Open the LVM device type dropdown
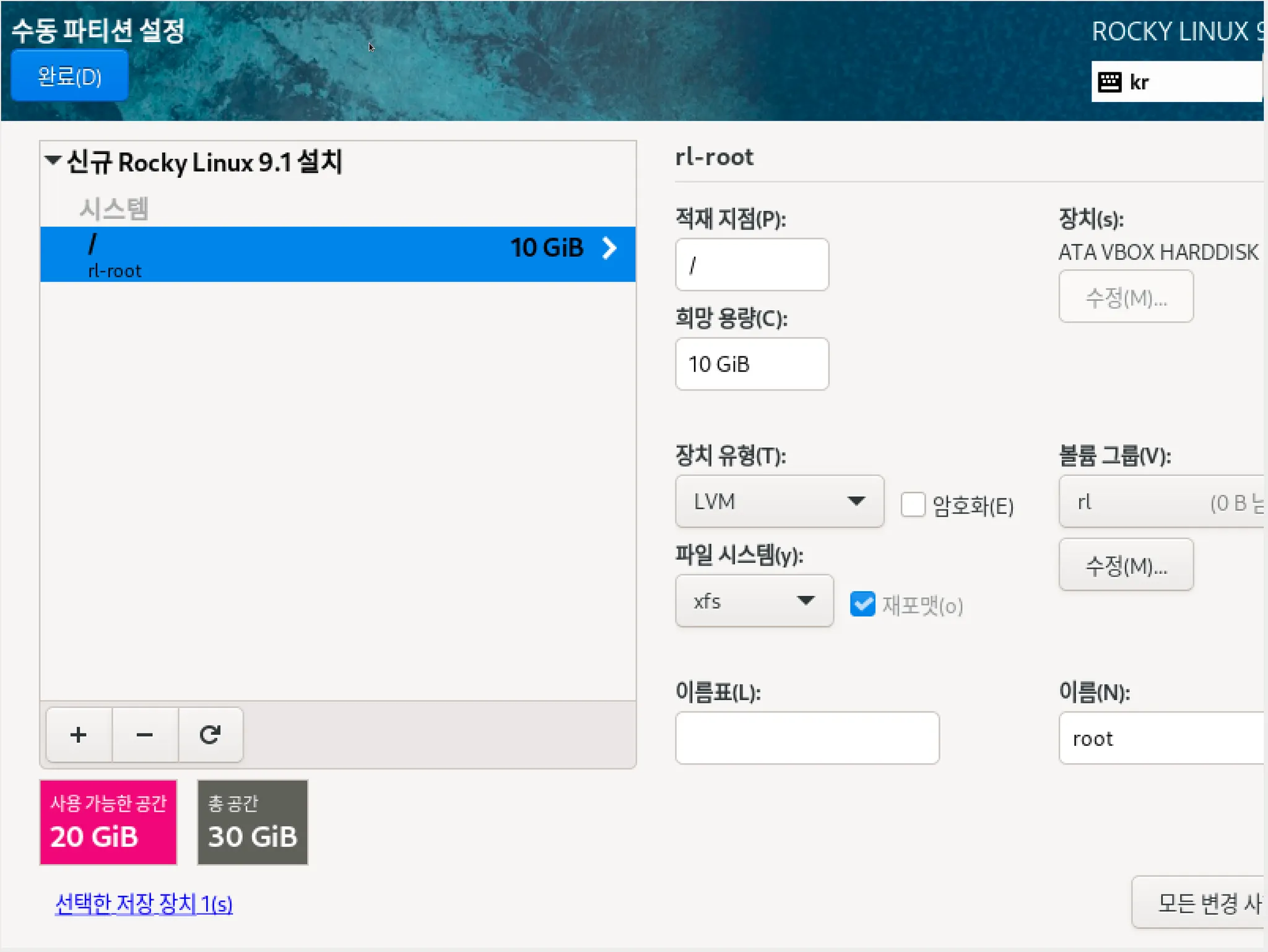The width and height of the screenshot is (1268, 952). pos(779,501)
